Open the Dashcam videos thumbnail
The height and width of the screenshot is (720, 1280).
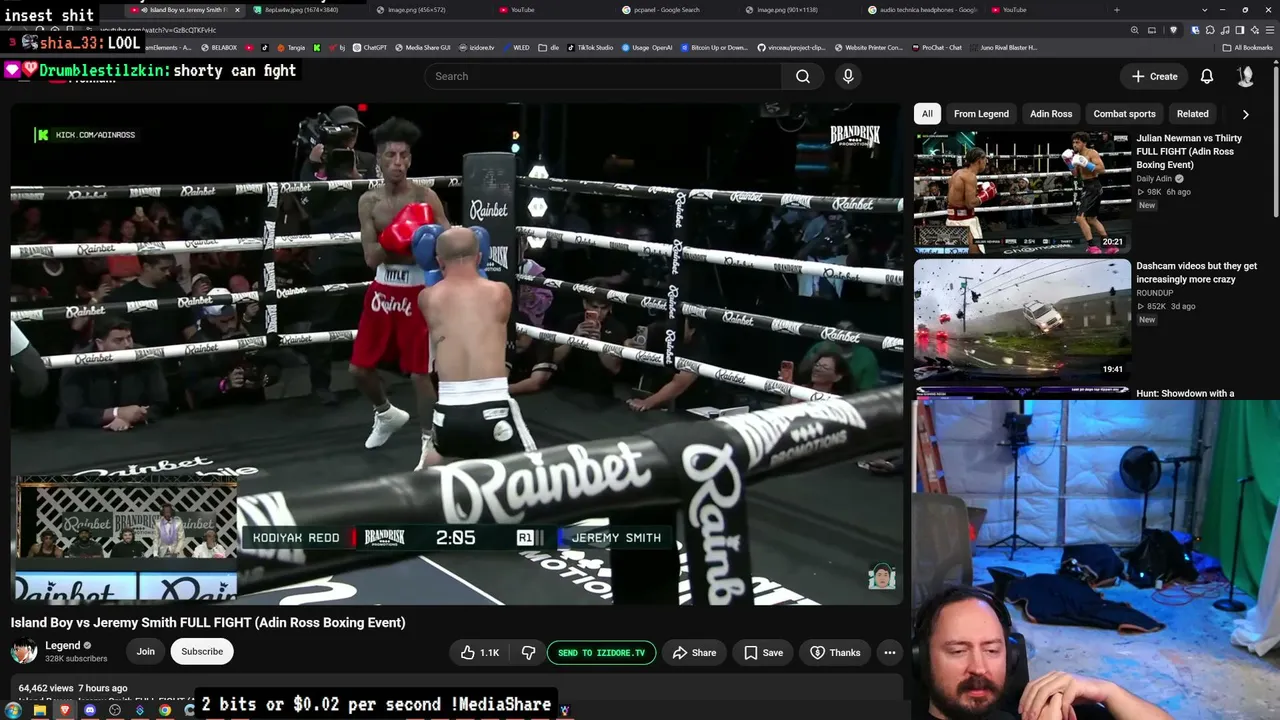[x=1022, y=320]
